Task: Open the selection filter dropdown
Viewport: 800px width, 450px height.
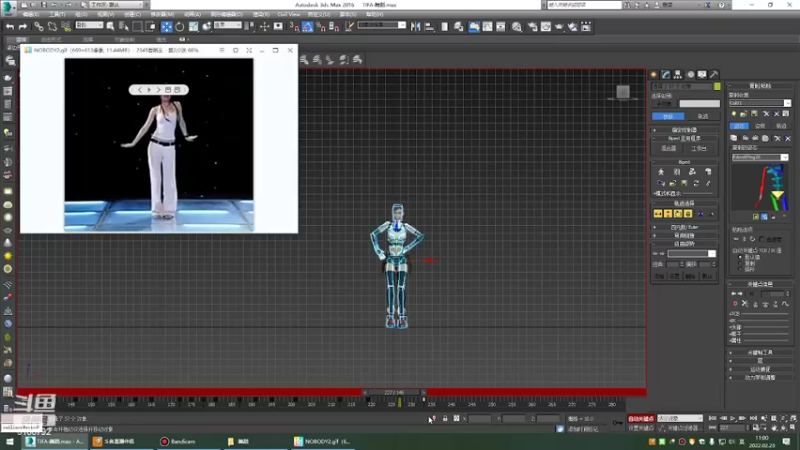Action: point(89,25)
